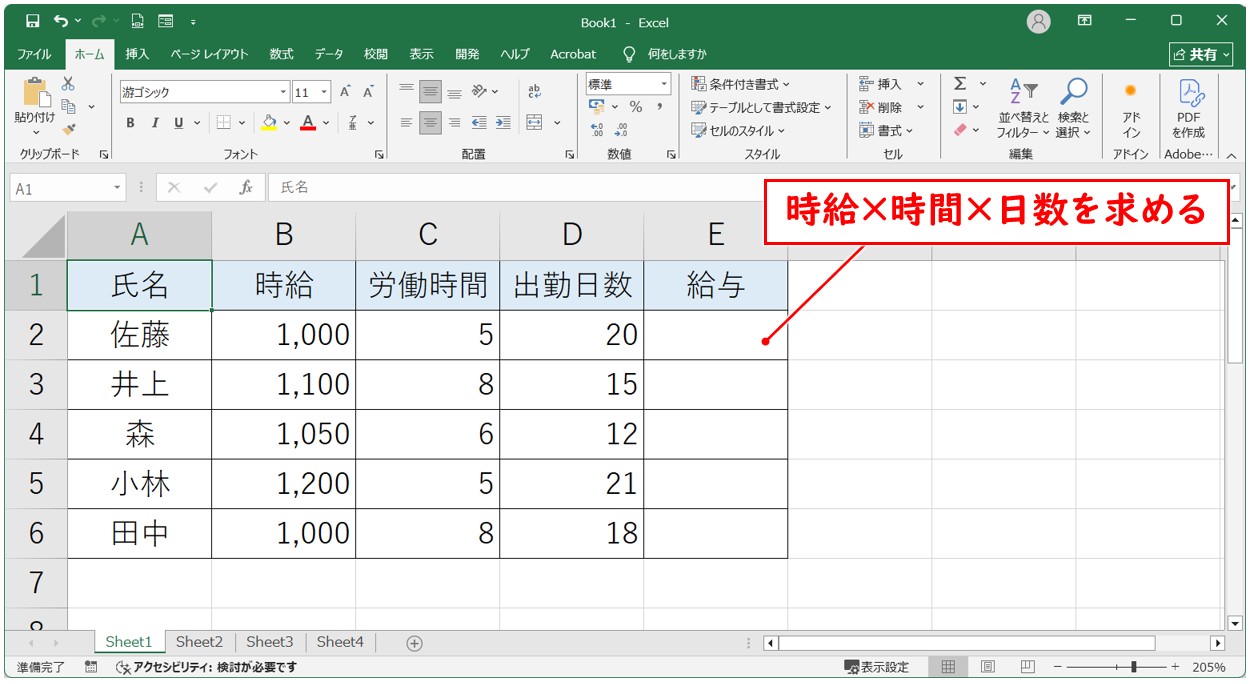Image resolution: width=1250 pixels, height=684 pixels.
Task: Open テーブルとして書式設定 dropdown
Action: [761, 107]
